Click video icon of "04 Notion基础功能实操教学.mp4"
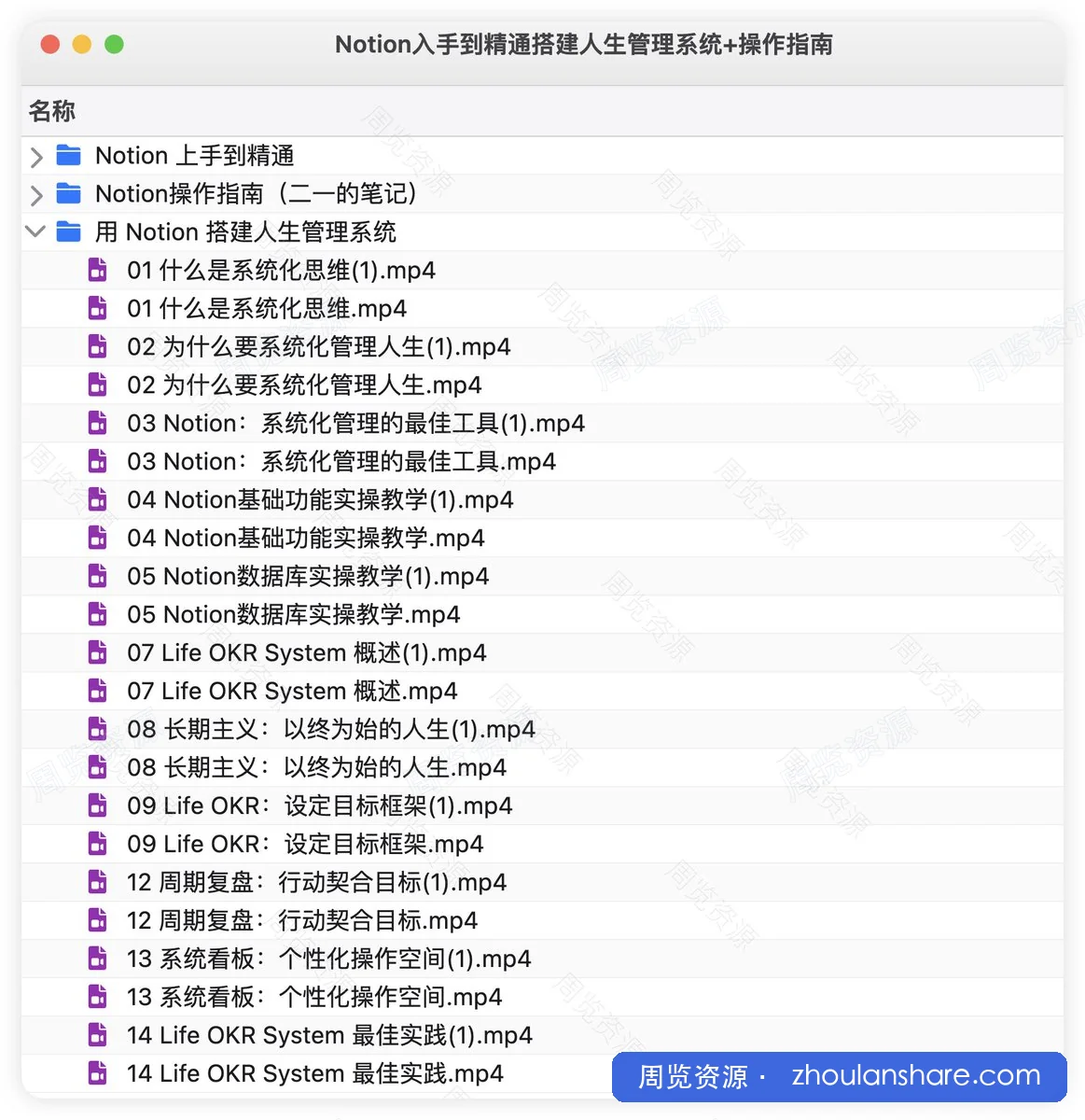This screenshot has width=1085, height=1120. pyautogui.click(x=97, y=538)
